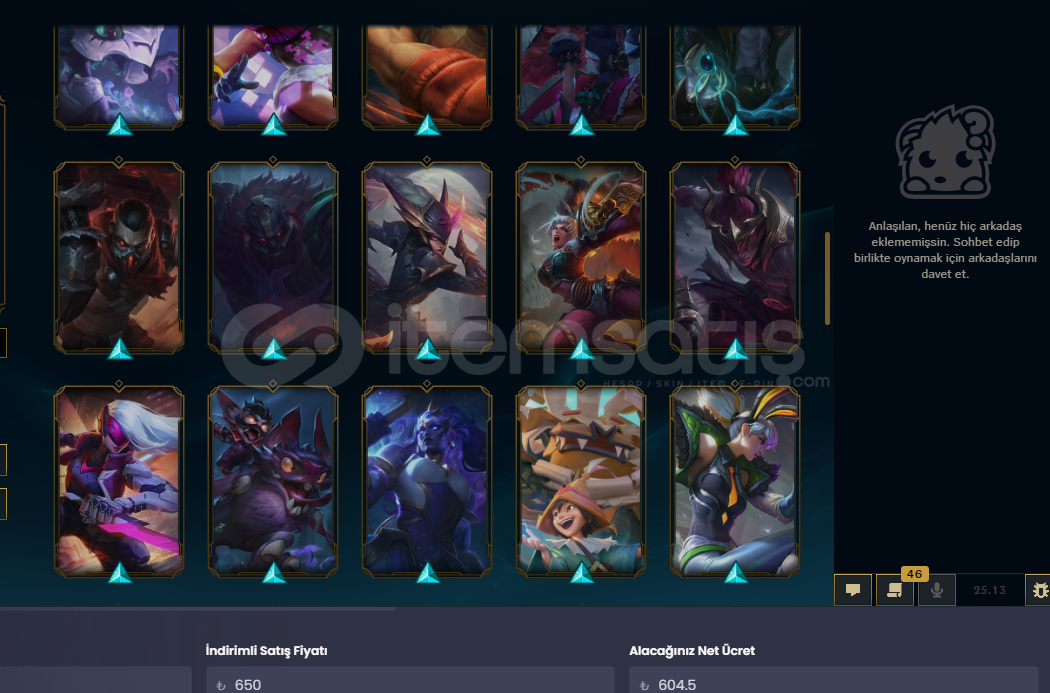1050x693 pixels.
Task: Select the lizard-rider with bat ears skin card
Action: point(273,481)
